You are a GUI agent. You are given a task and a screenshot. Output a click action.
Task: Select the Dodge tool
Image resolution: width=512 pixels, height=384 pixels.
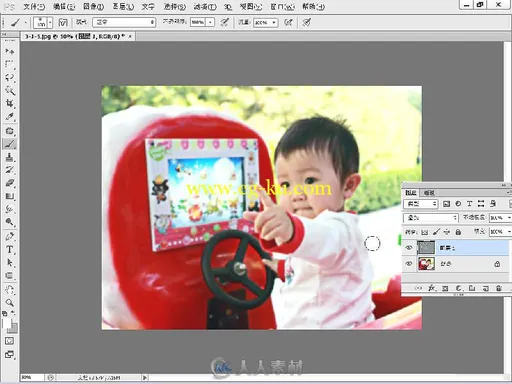tap(9, 222)
